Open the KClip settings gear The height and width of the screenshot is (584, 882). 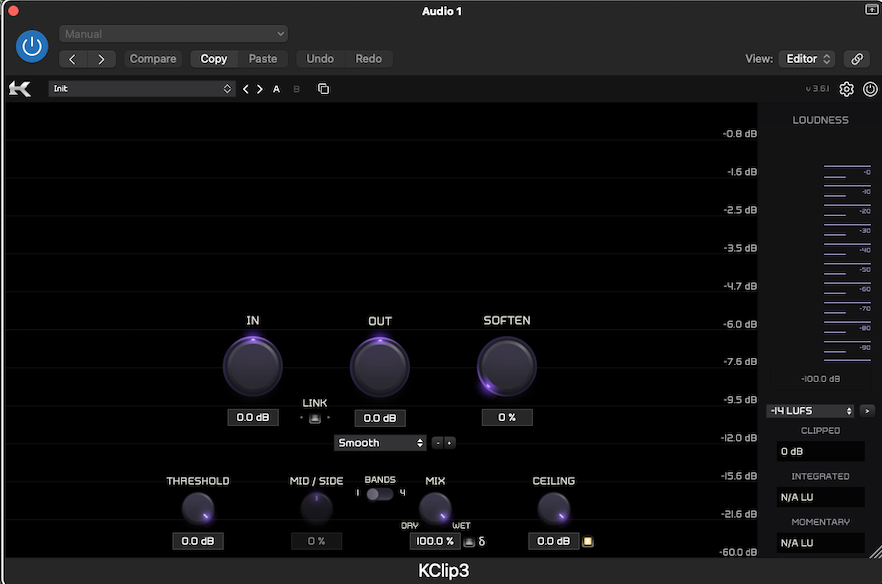pos(847,89)
